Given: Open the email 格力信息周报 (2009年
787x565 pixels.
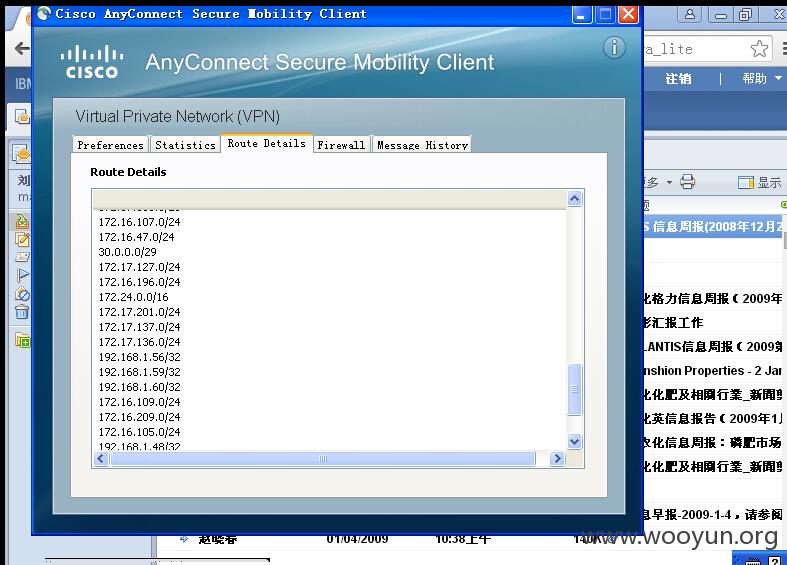Looking at the screenshot, I should 713,299.
